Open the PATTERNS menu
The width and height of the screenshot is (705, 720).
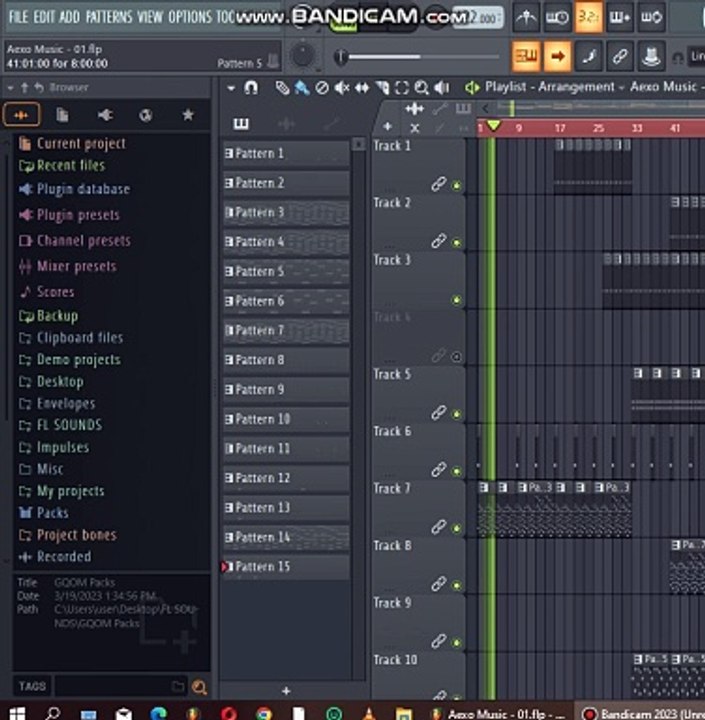109,17
